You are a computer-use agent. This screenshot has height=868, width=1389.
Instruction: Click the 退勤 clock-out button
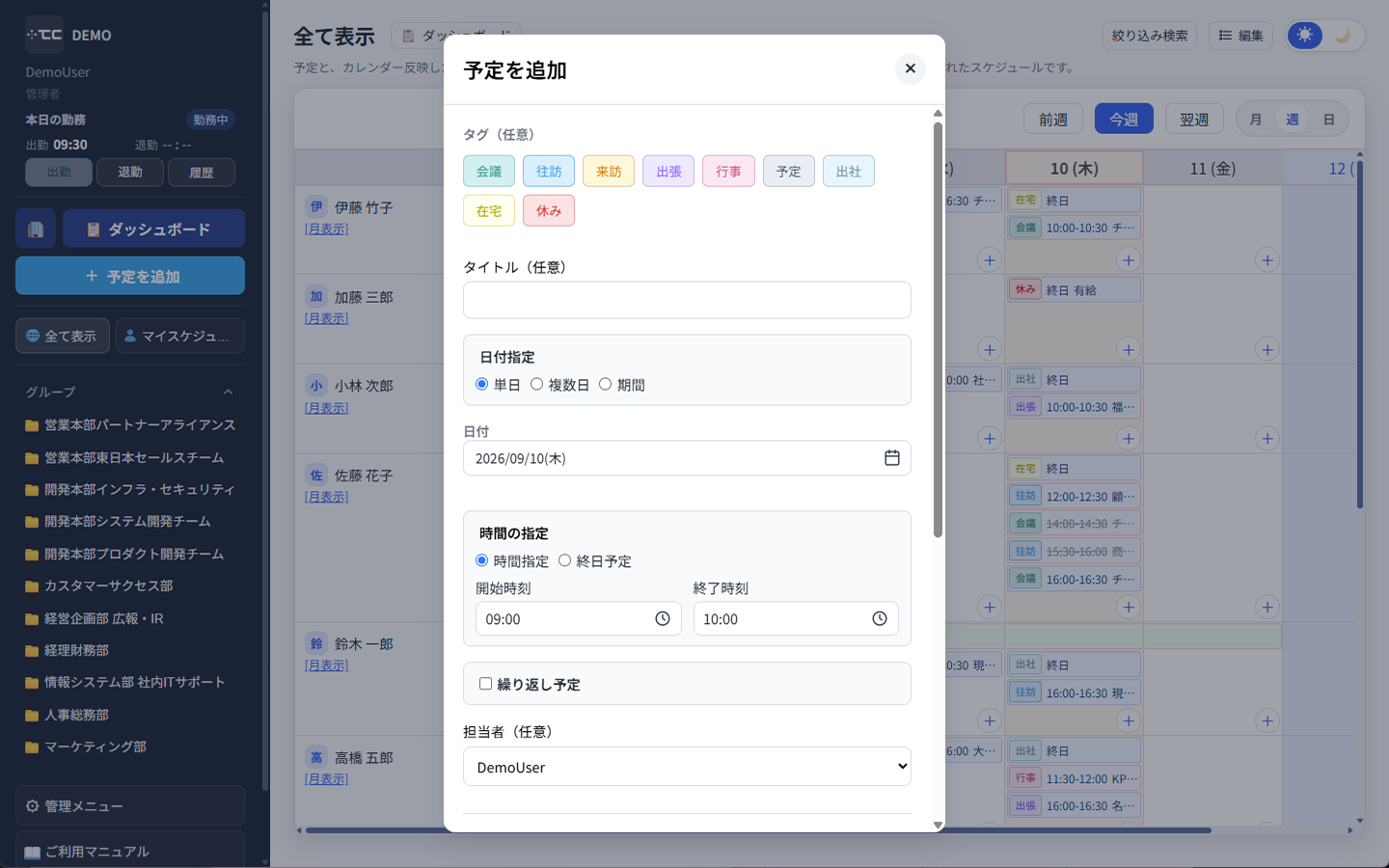tap(130, 172)
